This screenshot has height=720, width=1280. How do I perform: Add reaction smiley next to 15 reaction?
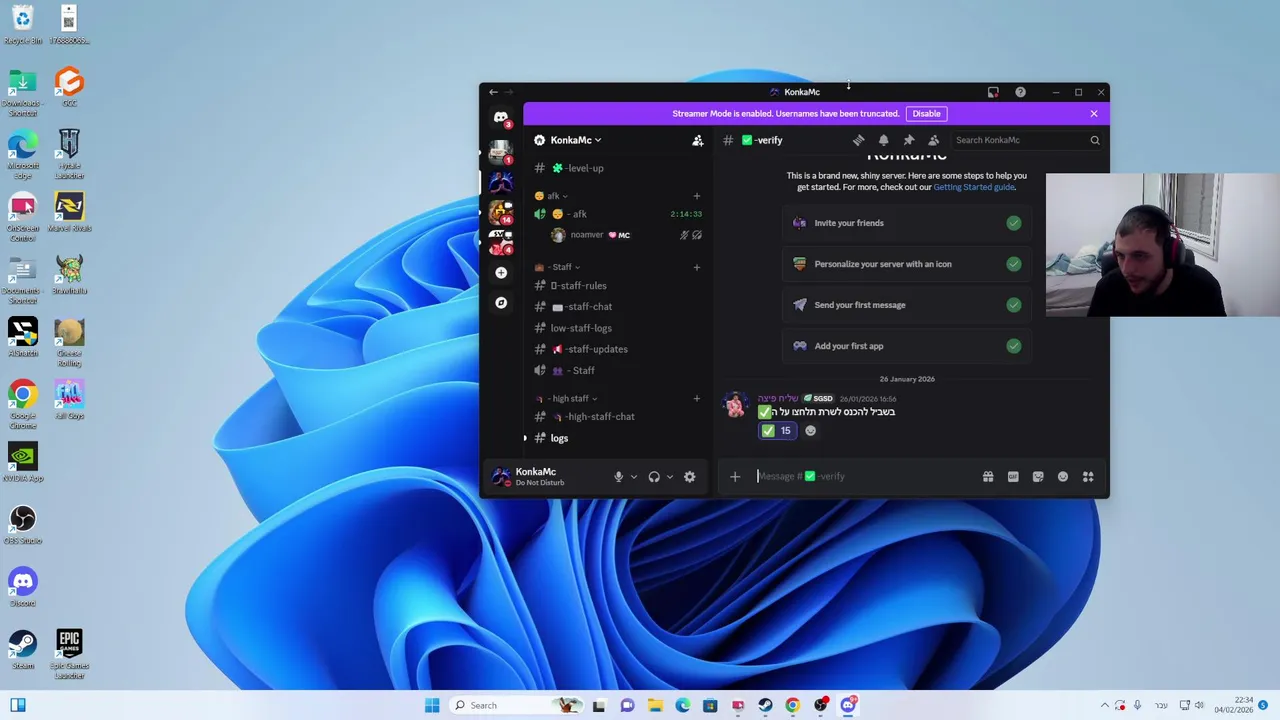(x=810, y=431)
